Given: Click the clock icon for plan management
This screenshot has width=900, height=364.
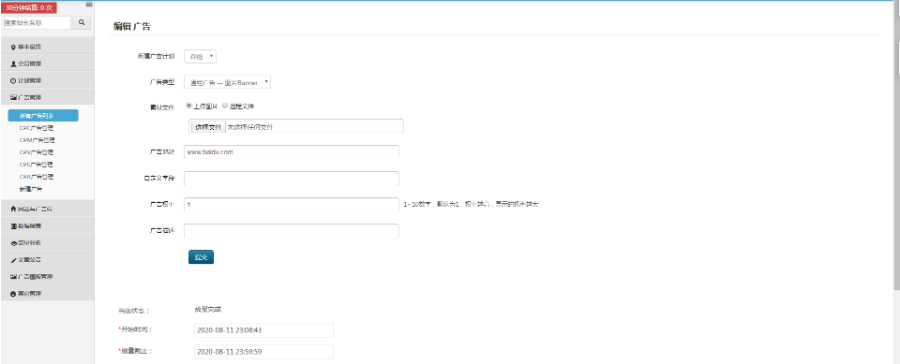Looking at the screenshot, I should coord(13,81).
